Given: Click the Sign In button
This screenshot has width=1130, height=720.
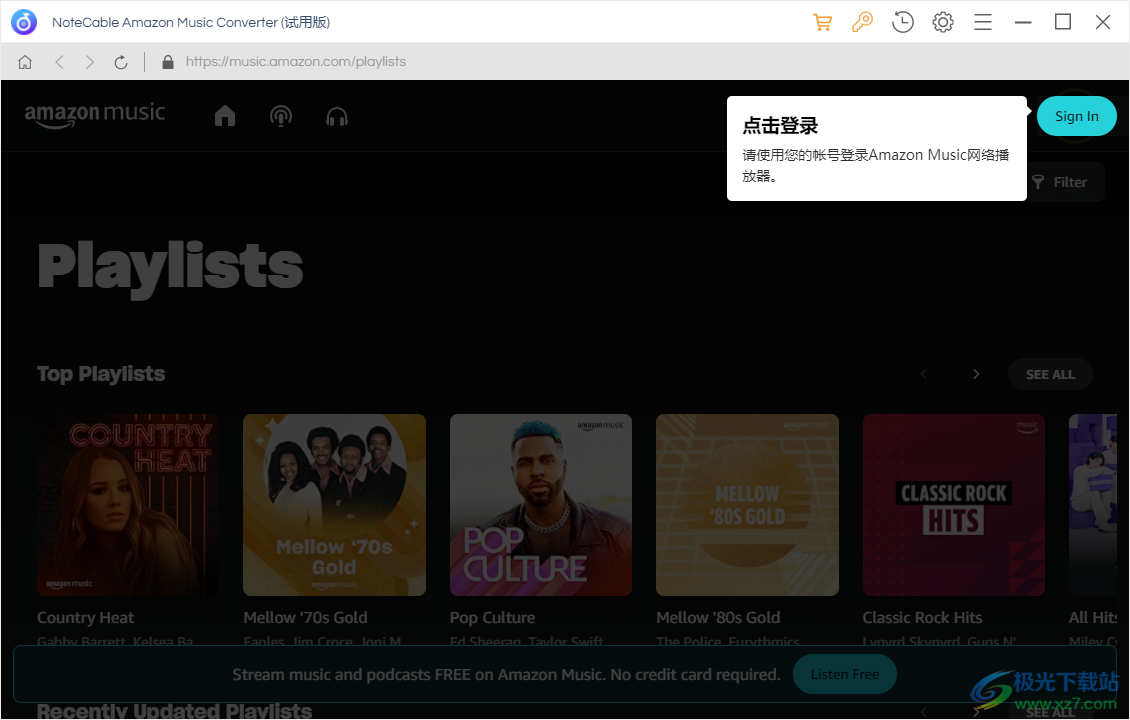Looking at the screenshot, I should click(x=1077, y=116).
